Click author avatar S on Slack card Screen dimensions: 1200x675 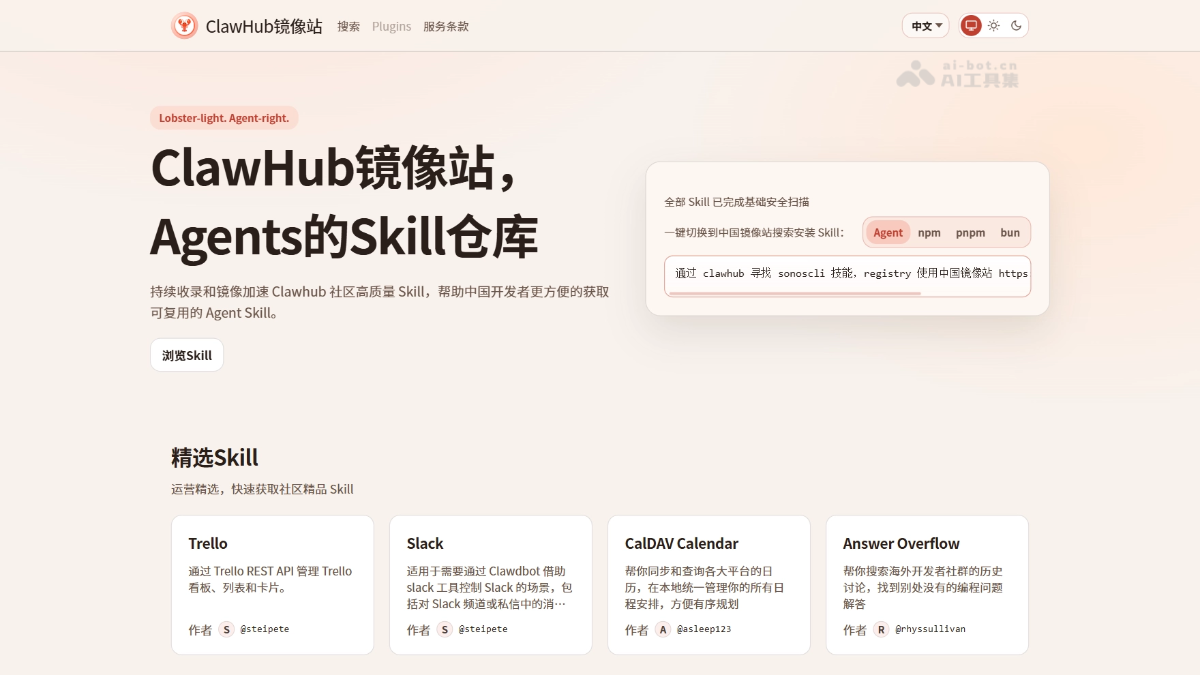pyautogui.click(x=445, y=629)
